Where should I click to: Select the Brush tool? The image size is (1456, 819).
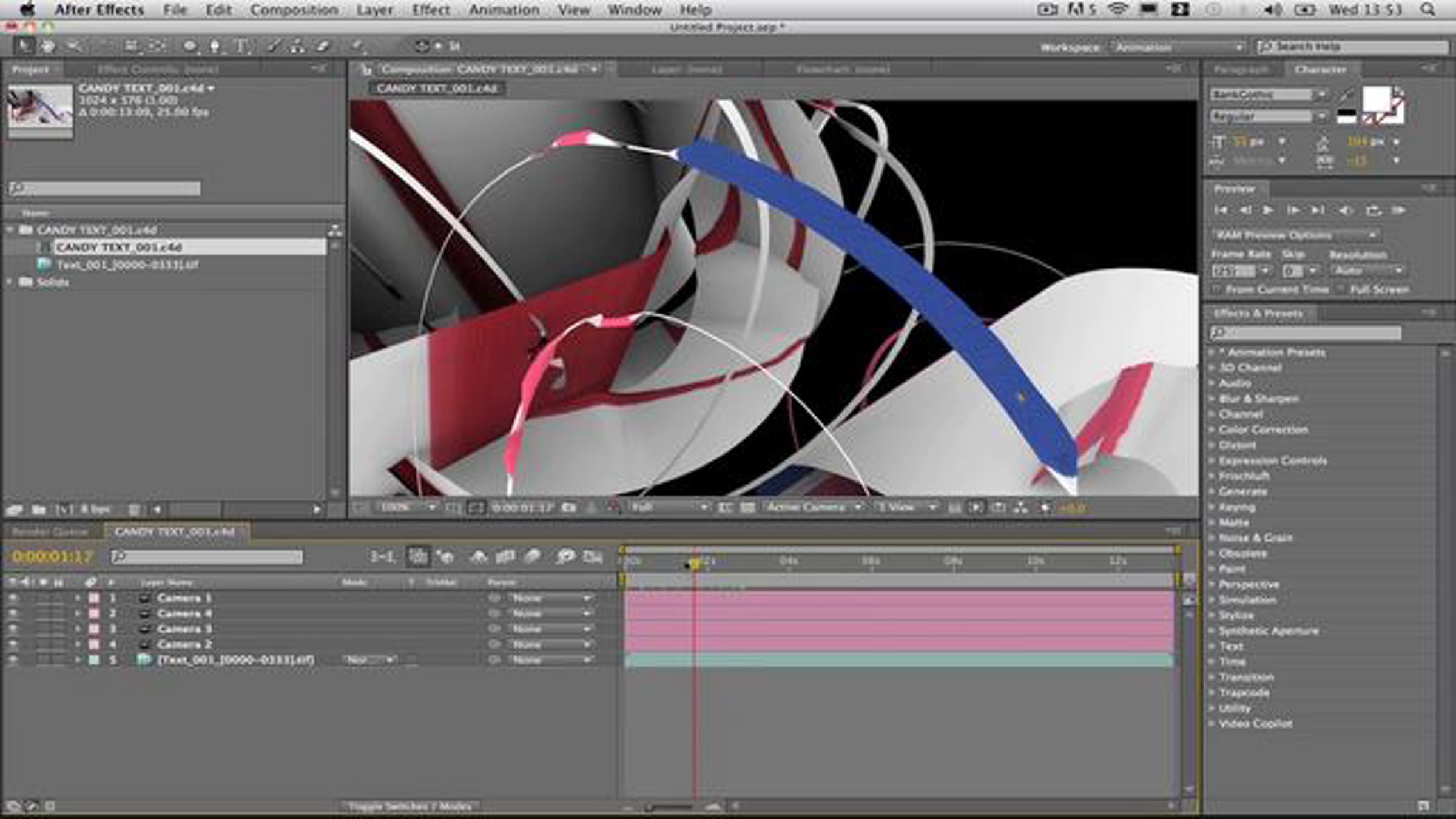[x=274, y=45]
